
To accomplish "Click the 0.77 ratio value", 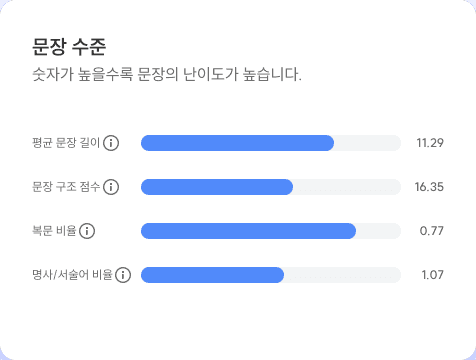I will click(432, 231).
